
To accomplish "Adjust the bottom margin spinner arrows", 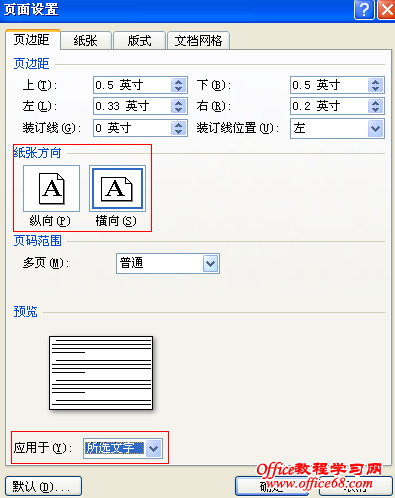I will [x=375, y=85].
